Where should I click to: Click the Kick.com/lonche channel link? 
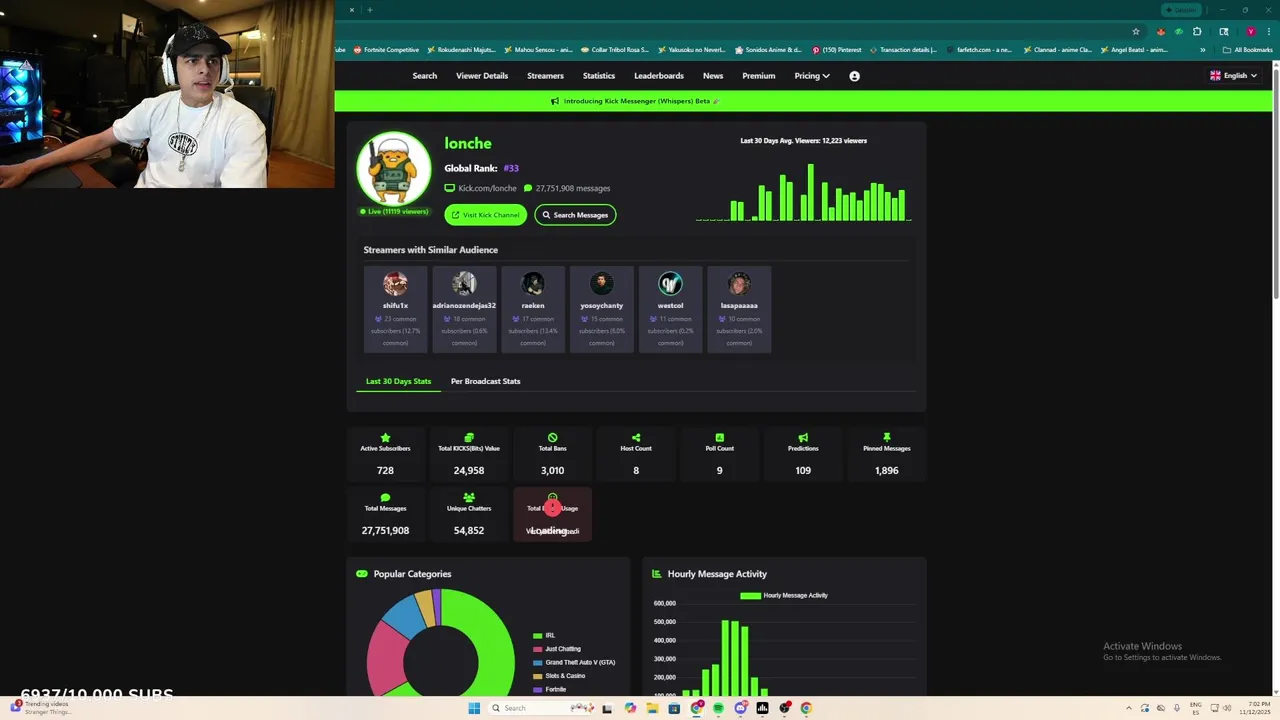(487, 188)
